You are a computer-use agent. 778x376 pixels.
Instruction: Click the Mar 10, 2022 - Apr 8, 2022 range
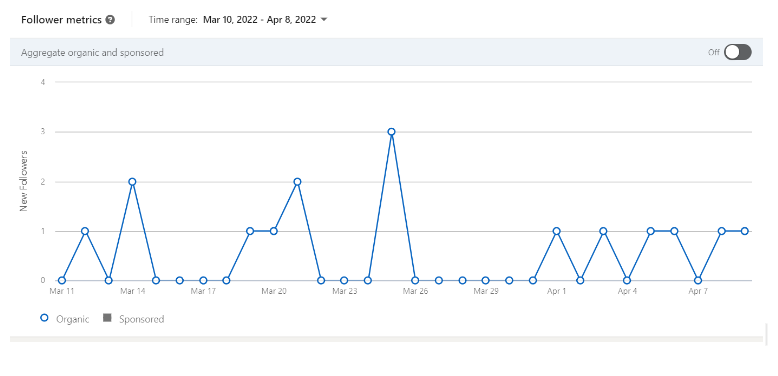pos(259,20)
